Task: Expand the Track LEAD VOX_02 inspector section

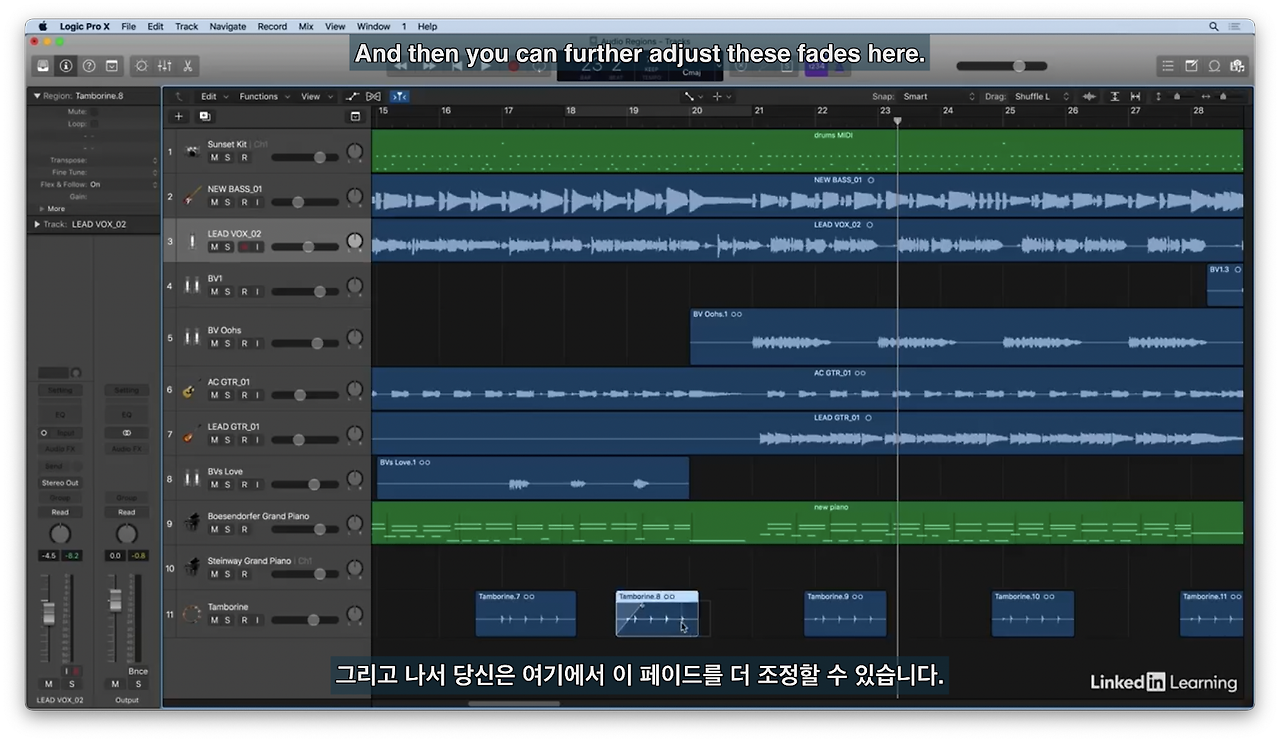Action: coord(38,225)
